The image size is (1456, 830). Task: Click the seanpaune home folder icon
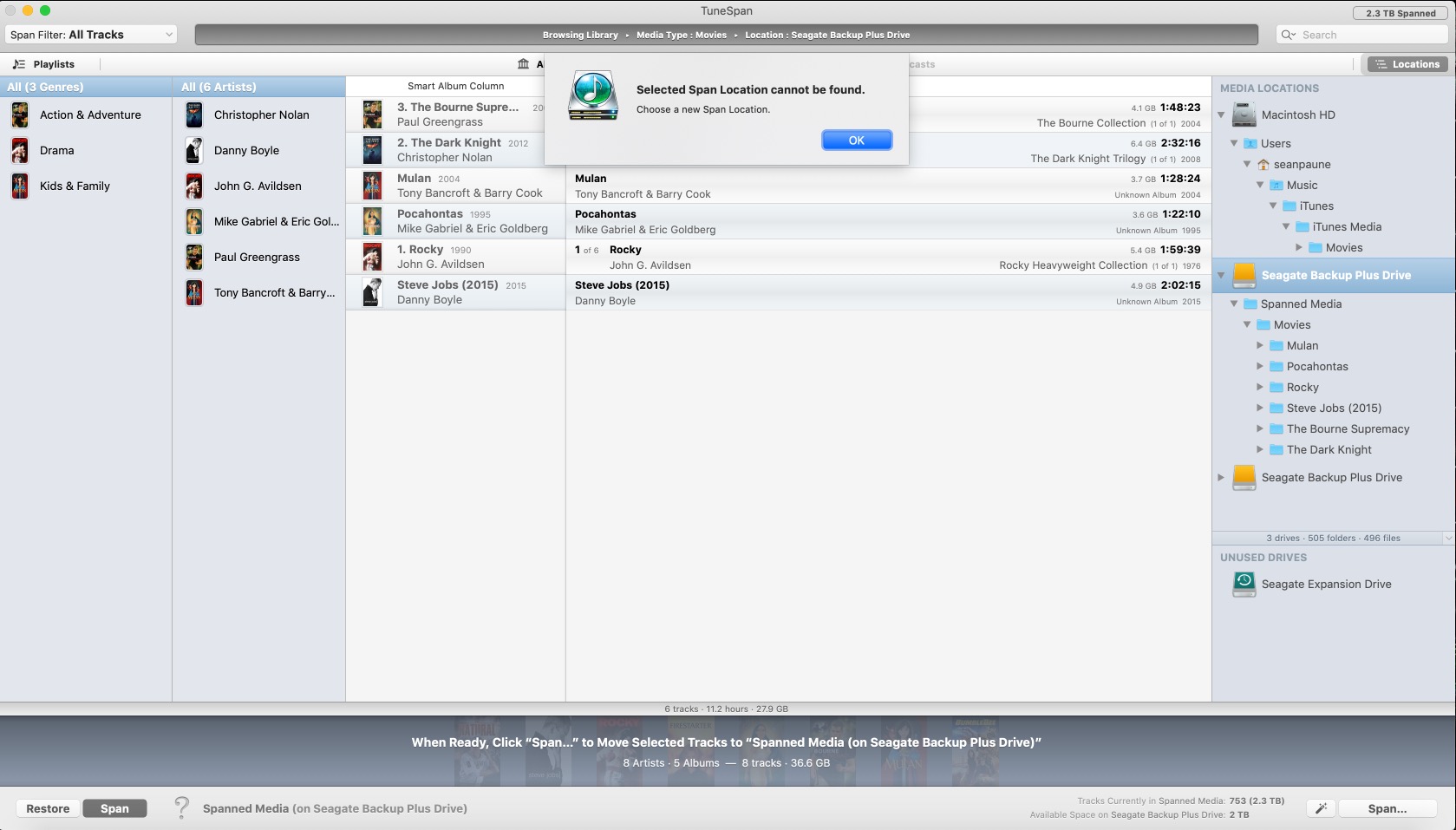pyautogui.click(x=1263, y=165)
